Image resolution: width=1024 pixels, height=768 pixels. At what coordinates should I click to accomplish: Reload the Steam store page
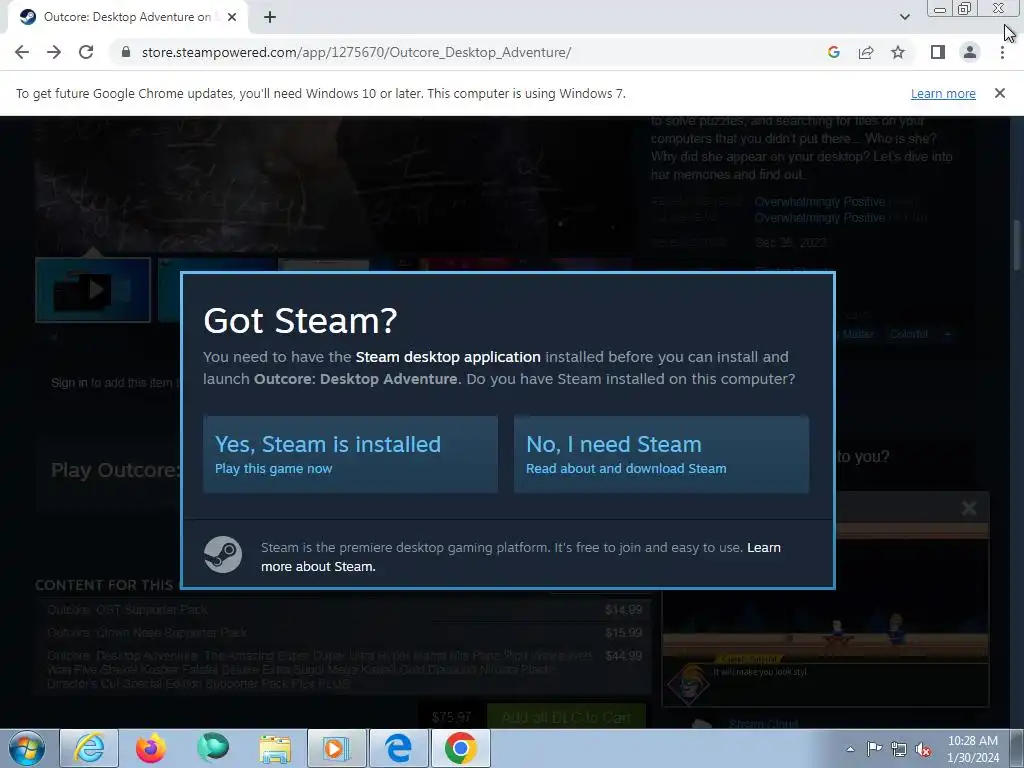point(86,52)
